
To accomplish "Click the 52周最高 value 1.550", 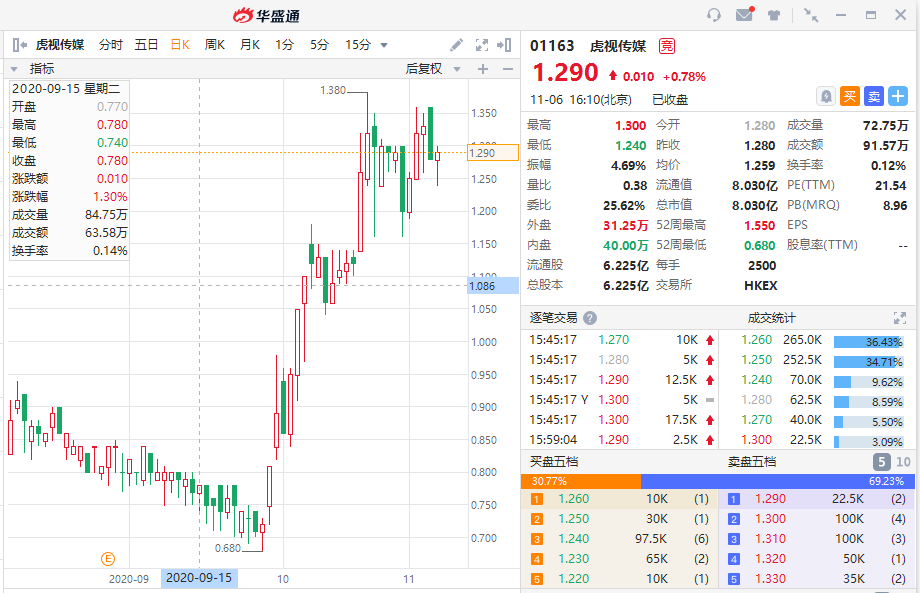I will 759,226.
